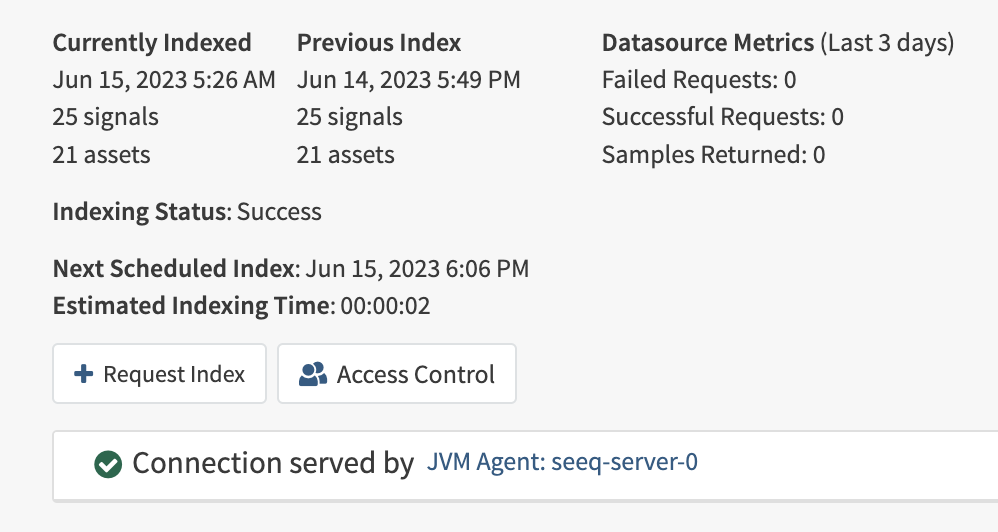Click the Samples Returned: 0 metric
The height and width of the screenshot is (532, 998).
coord(713,155)
